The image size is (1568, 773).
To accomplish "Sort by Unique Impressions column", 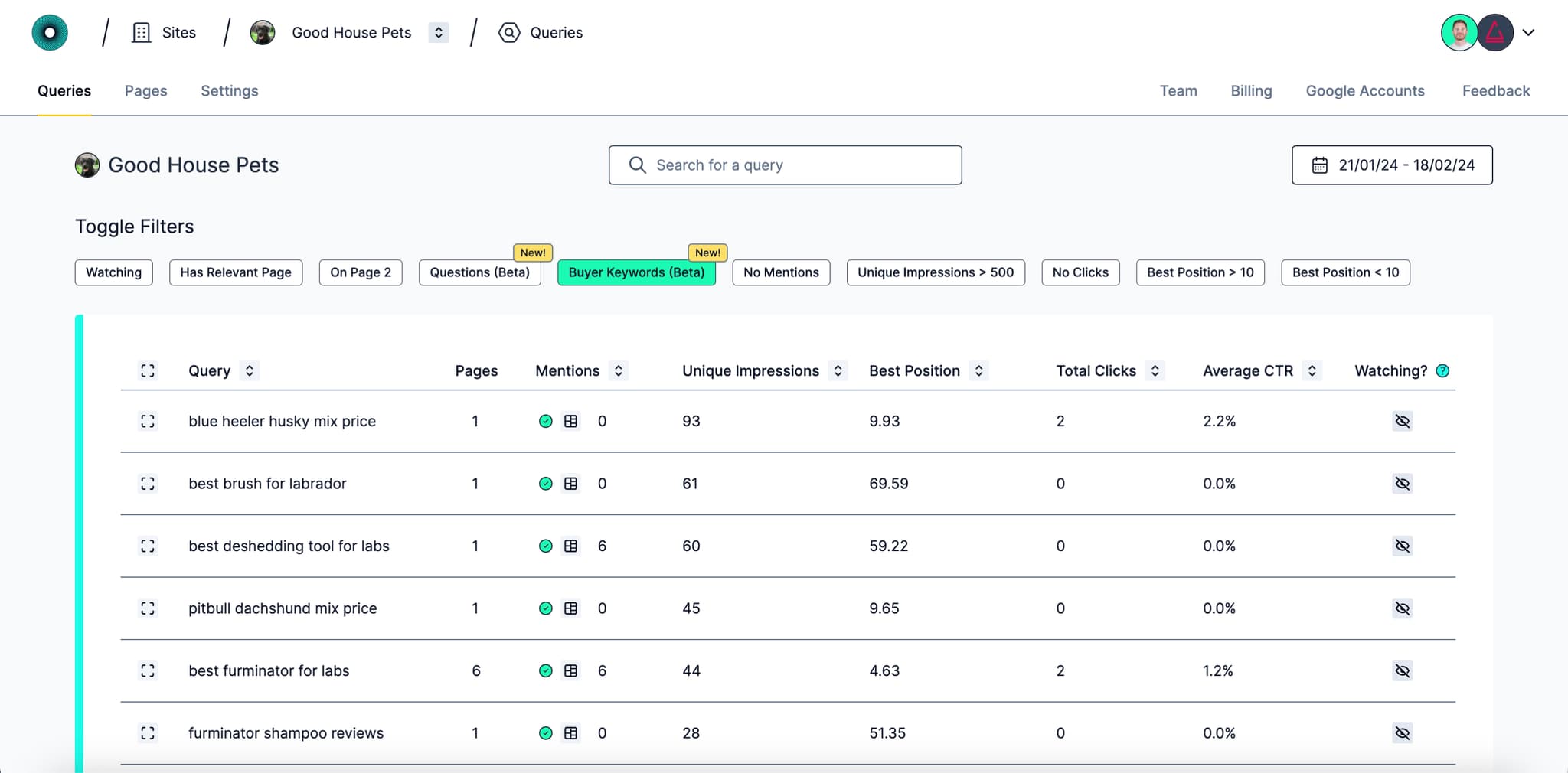I will 838,370.
